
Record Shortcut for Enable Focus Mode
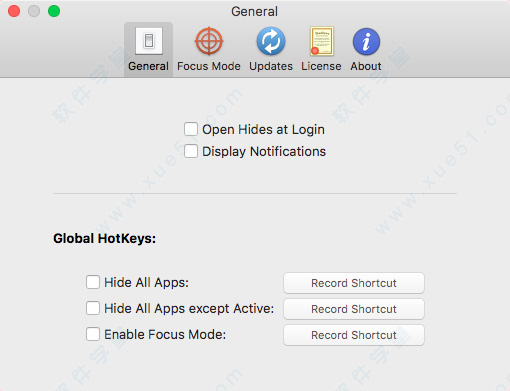354,335
